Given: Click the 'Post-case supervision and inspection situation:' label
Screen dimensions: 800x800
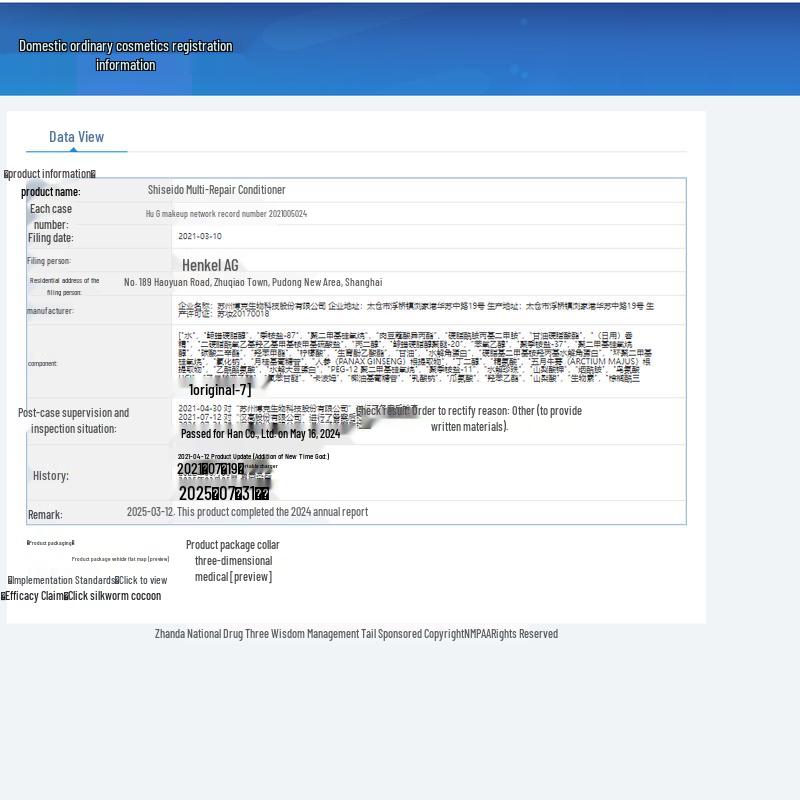Looking at the screenshot, I should click(x=73, y=420).
